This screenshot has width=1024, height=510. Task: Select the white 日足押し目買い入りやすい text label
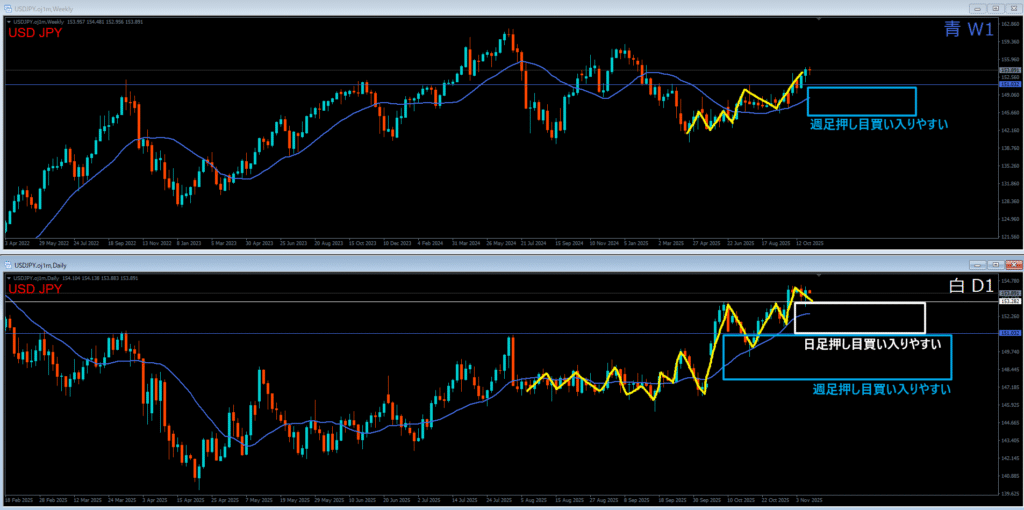pos(872,344)
